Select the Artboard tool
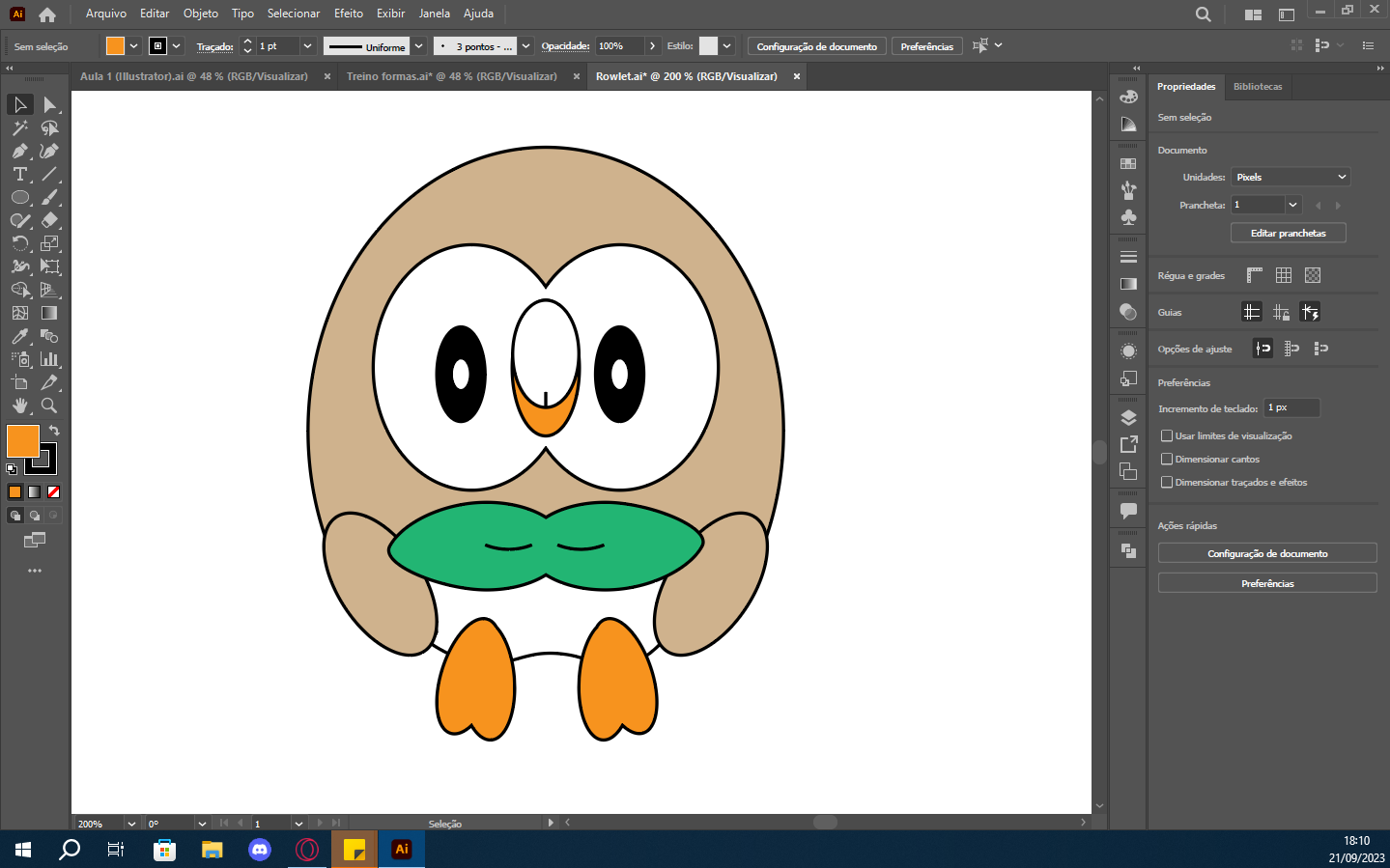This screenshot has height=868, width=1390. click(20, 382)
